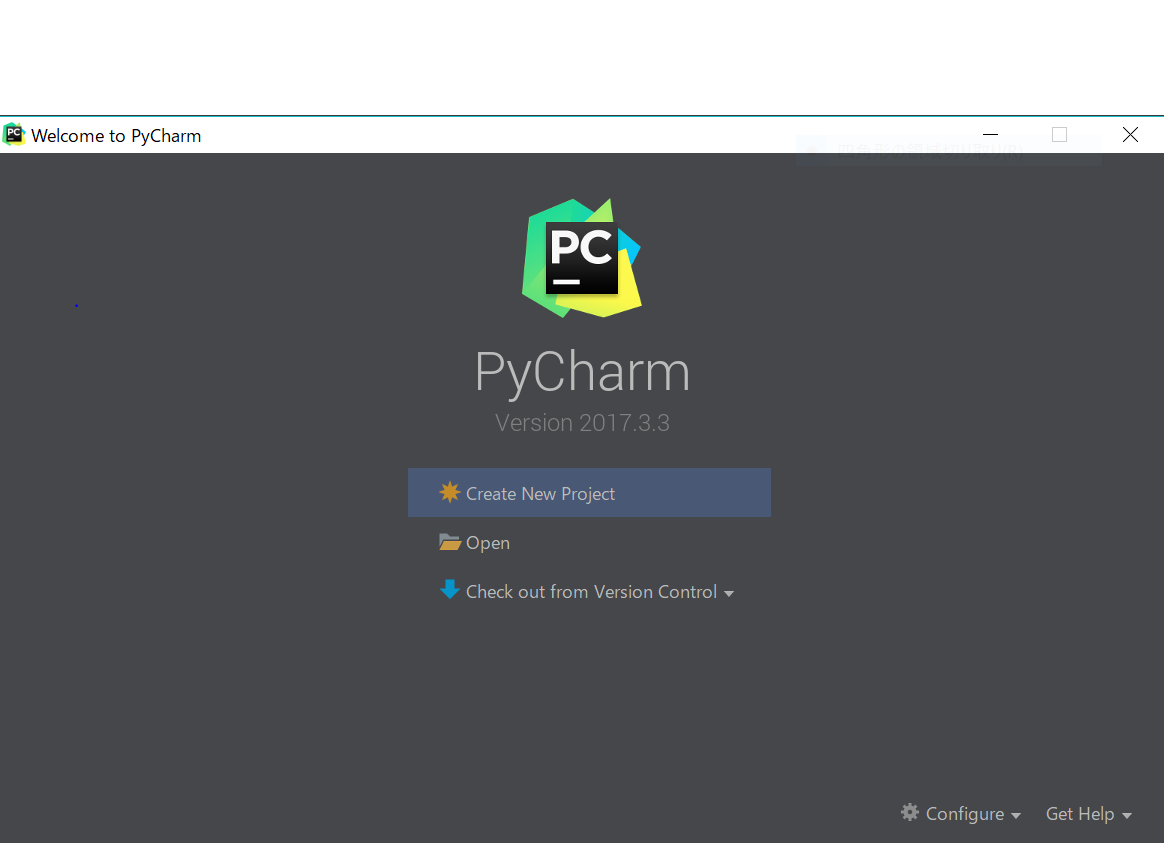Click the large PyCharm title text

(x=582, y=373)
